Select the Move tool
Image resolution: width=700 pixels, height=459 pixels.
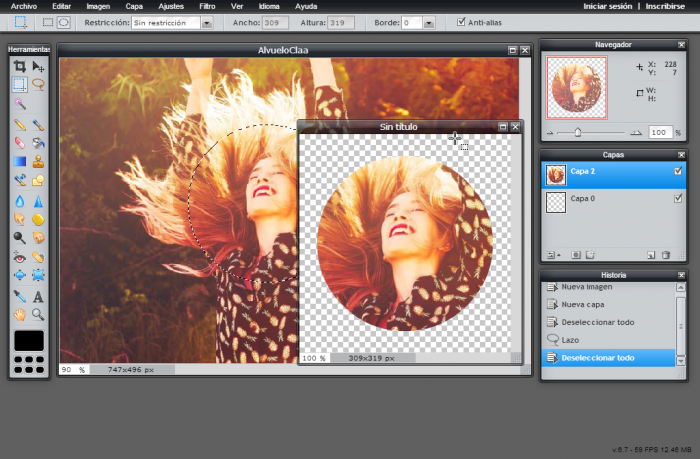(38, 66)
